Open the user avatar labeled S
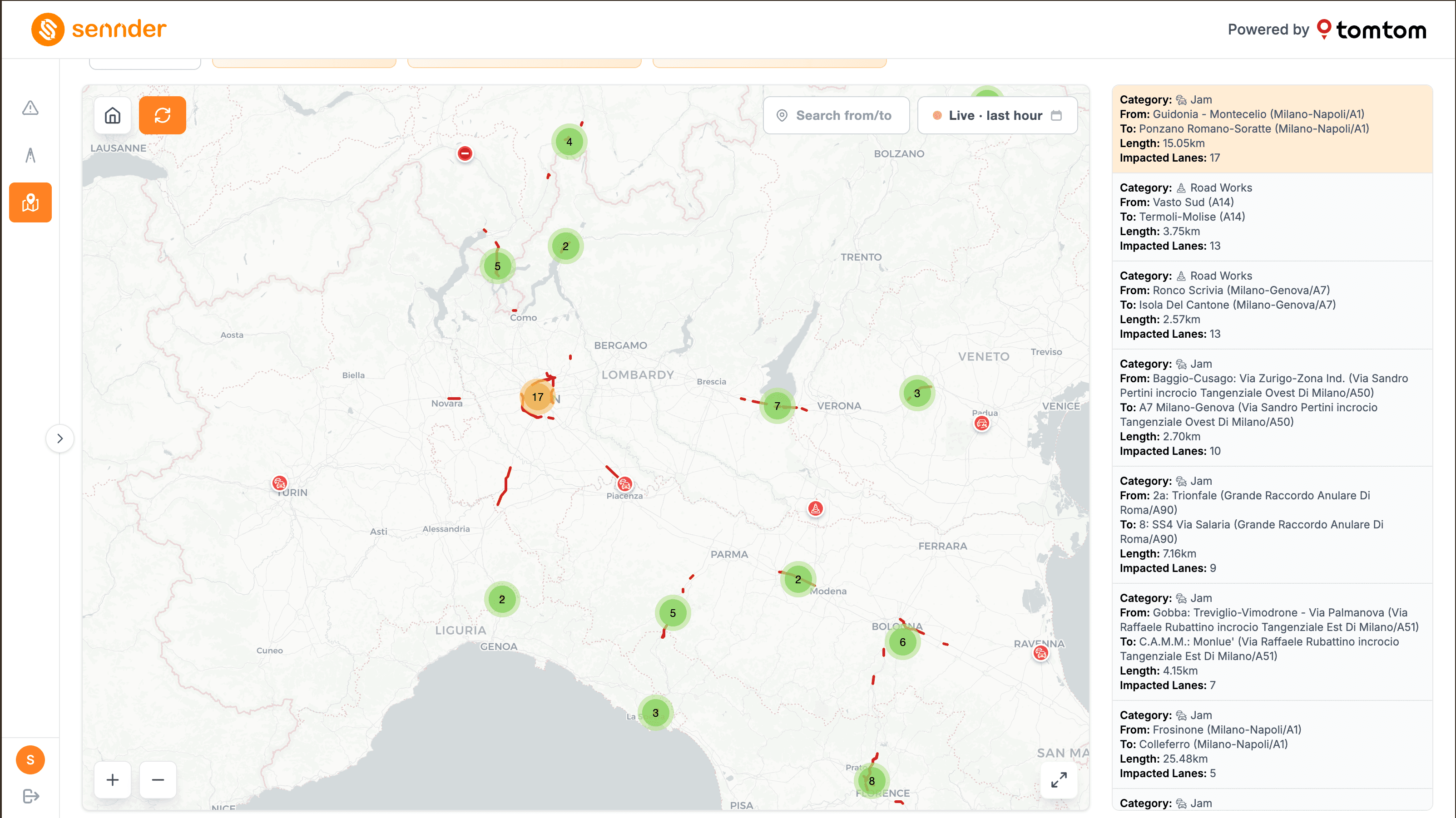 [30, 760]
